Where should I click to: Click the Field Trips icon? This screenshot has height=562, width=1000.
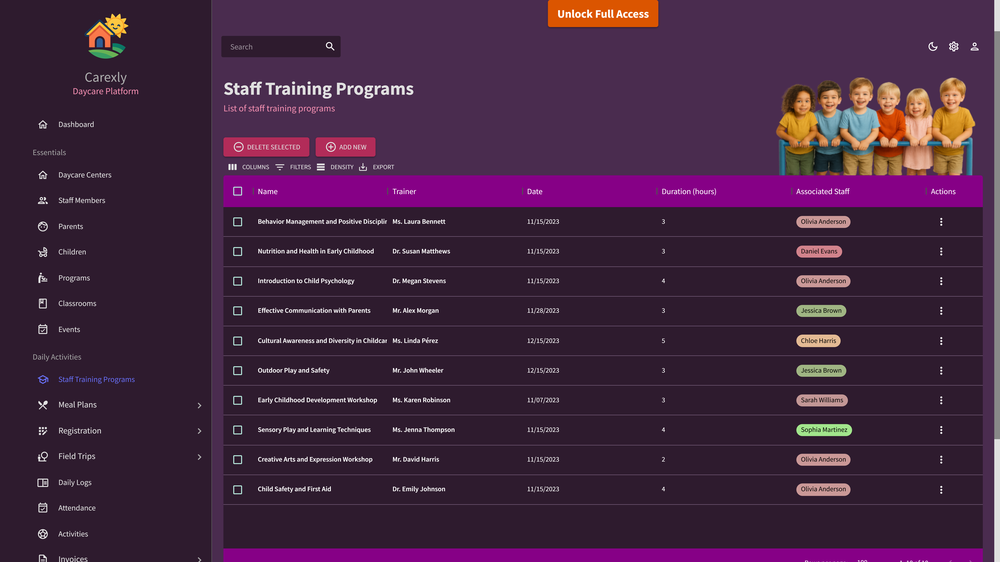43,457
